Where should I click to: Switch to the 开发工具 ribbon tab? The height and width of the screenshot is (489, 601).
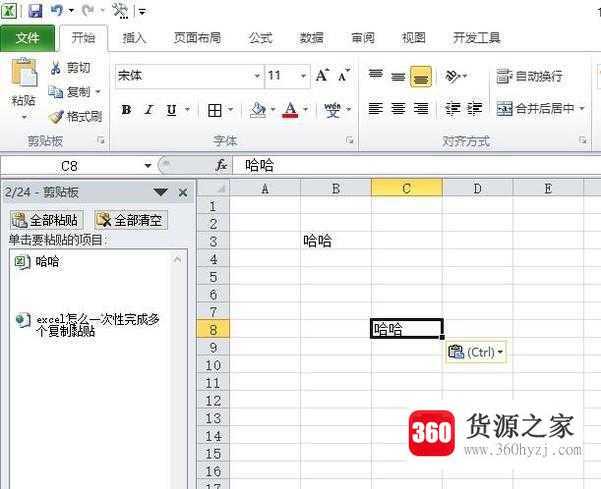pyautogui.click(x=476, y=38)
